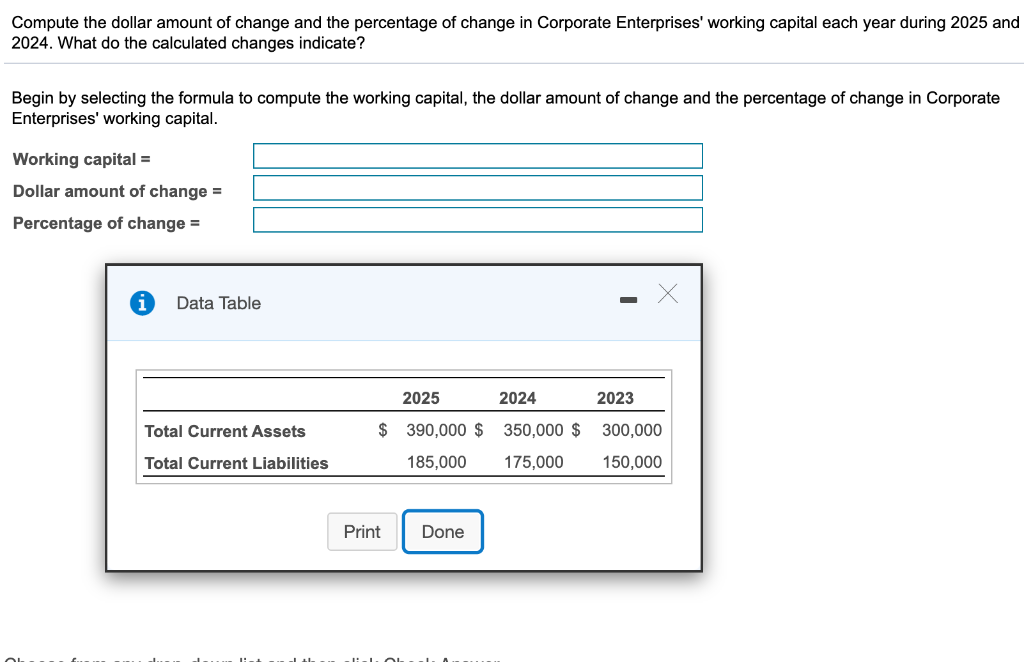1024x662 pixels.
Task: Click the Done button to close the table
Action: 442,531
